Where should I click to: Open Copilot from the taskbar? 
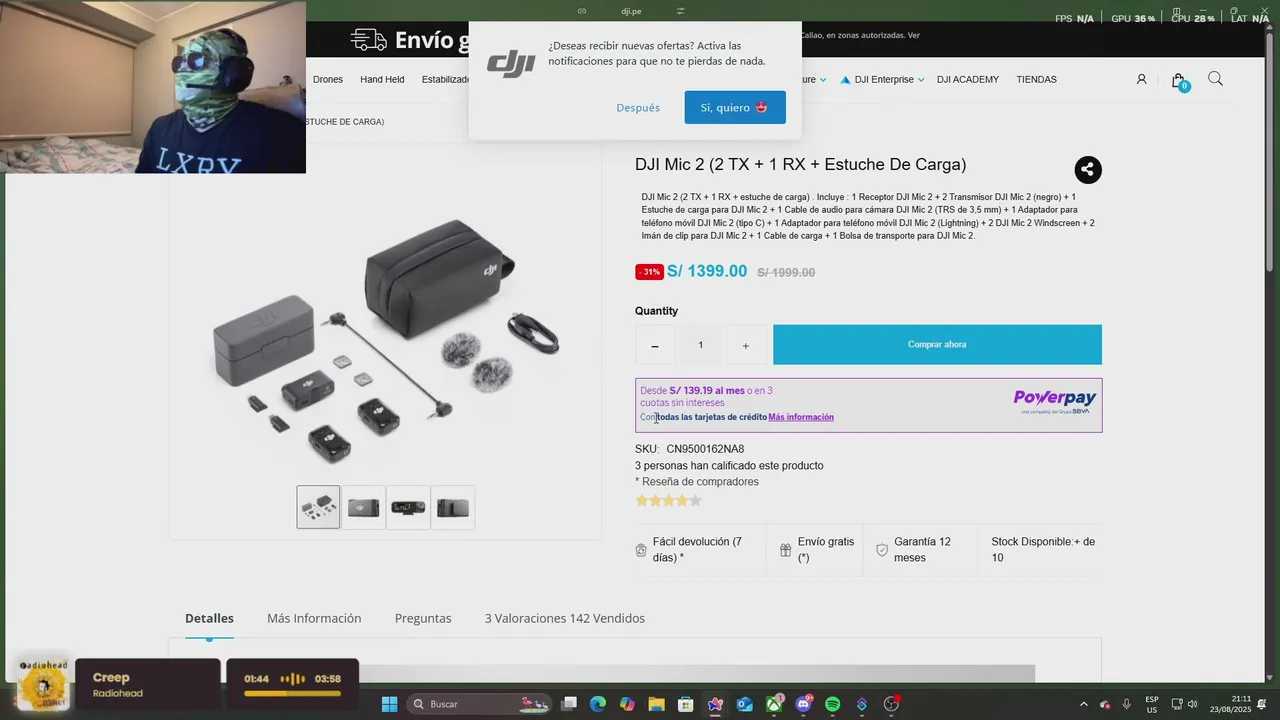pyautogui.click(x=627, y=704)
